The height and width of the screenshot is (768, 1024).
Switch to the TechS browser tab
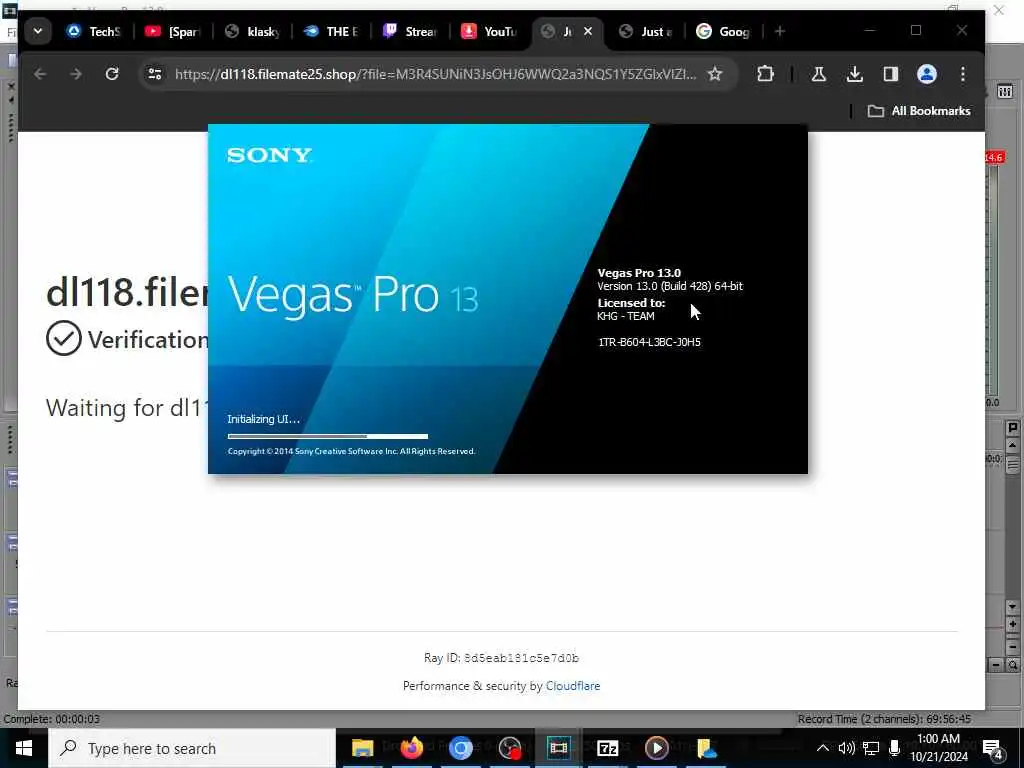click(95, 31)
